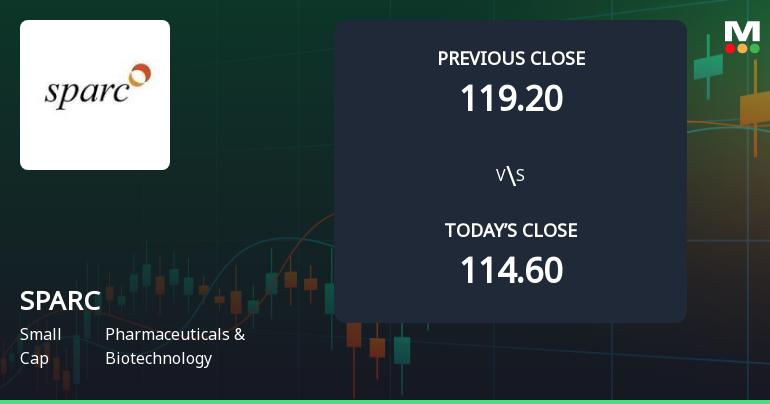Open the SPARC stock name title
Image resolution: width=770 pixels, height=404 pixels.
[59, 301]
